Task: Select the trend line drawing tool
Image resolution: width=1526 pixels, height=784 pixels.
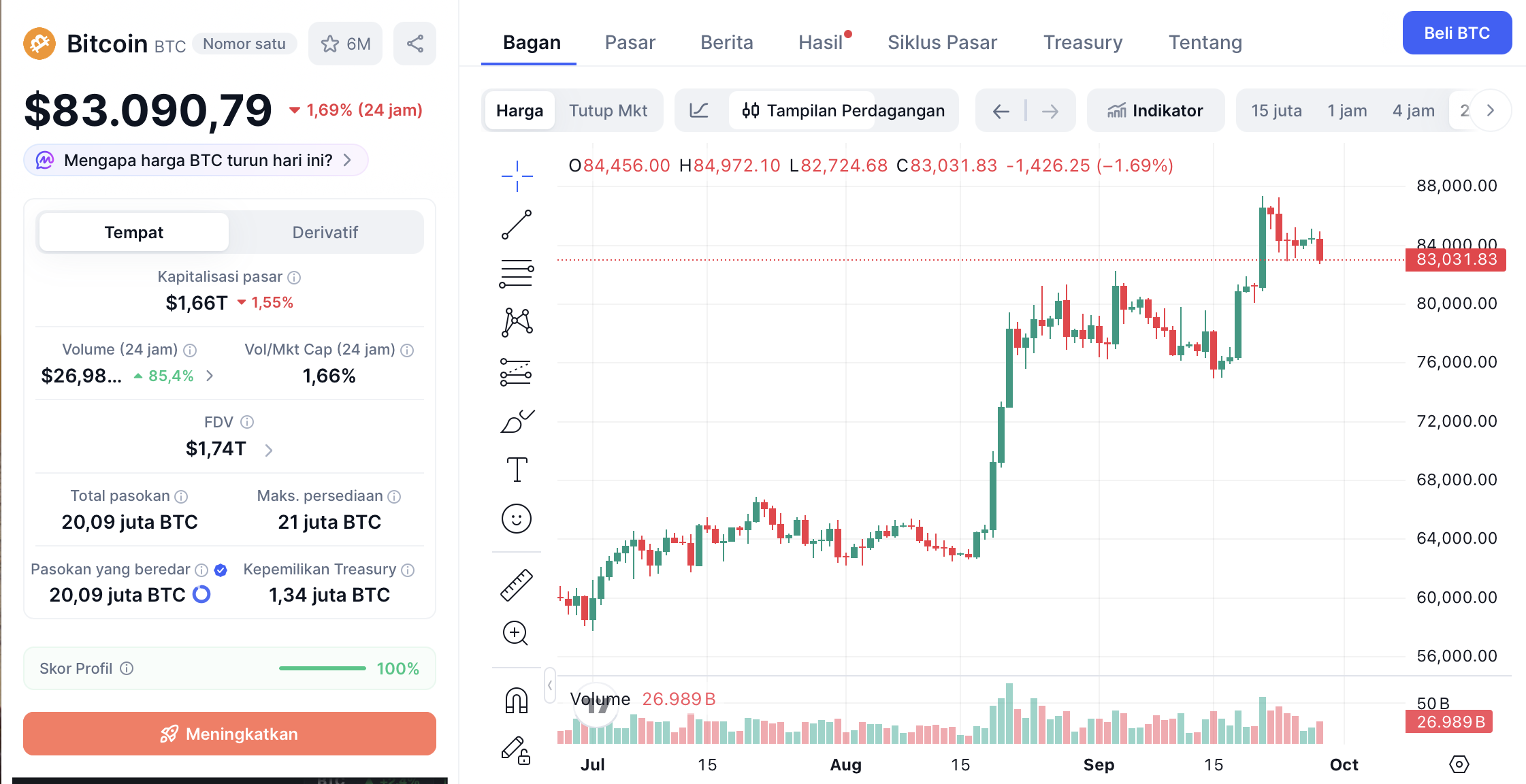Action: click(x=517, y=225)
